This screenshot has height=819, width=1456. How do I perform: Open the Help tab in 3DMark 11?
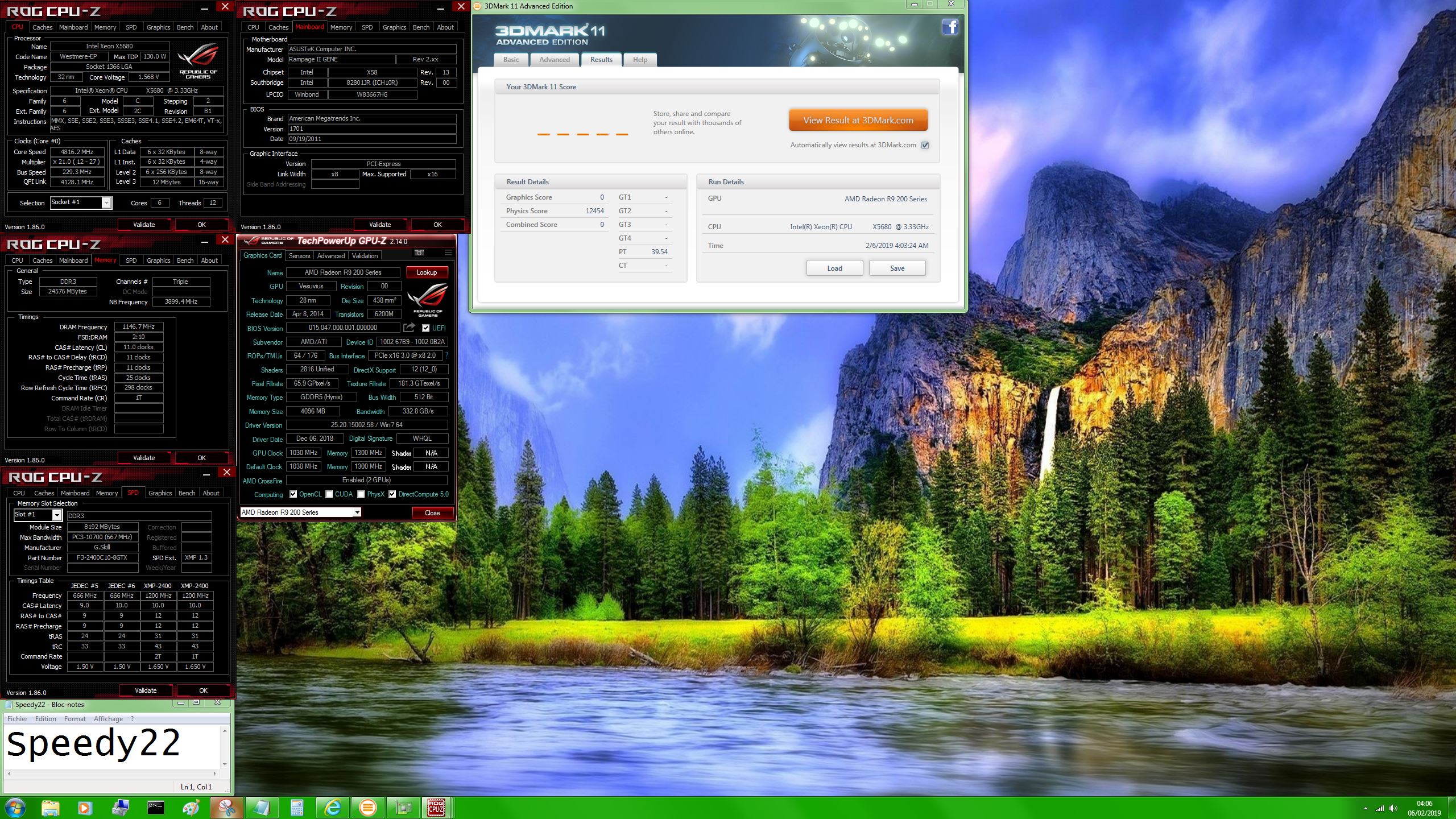(x=640, y=60)
